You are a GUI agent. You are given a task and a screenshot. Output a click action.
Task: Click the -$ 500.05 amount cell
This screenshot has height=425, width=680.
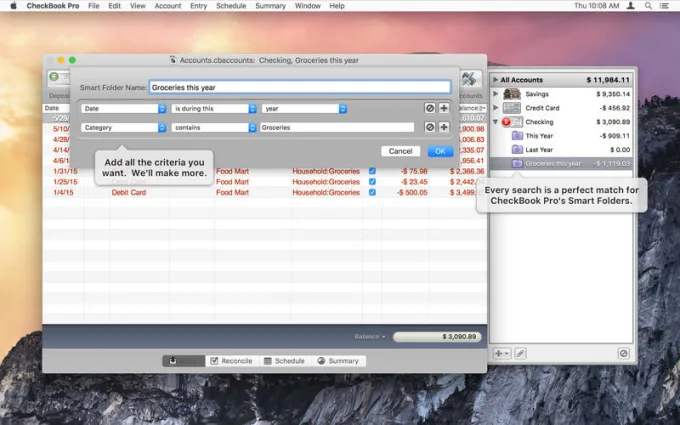pyautogui.click(x=412, y=192)
